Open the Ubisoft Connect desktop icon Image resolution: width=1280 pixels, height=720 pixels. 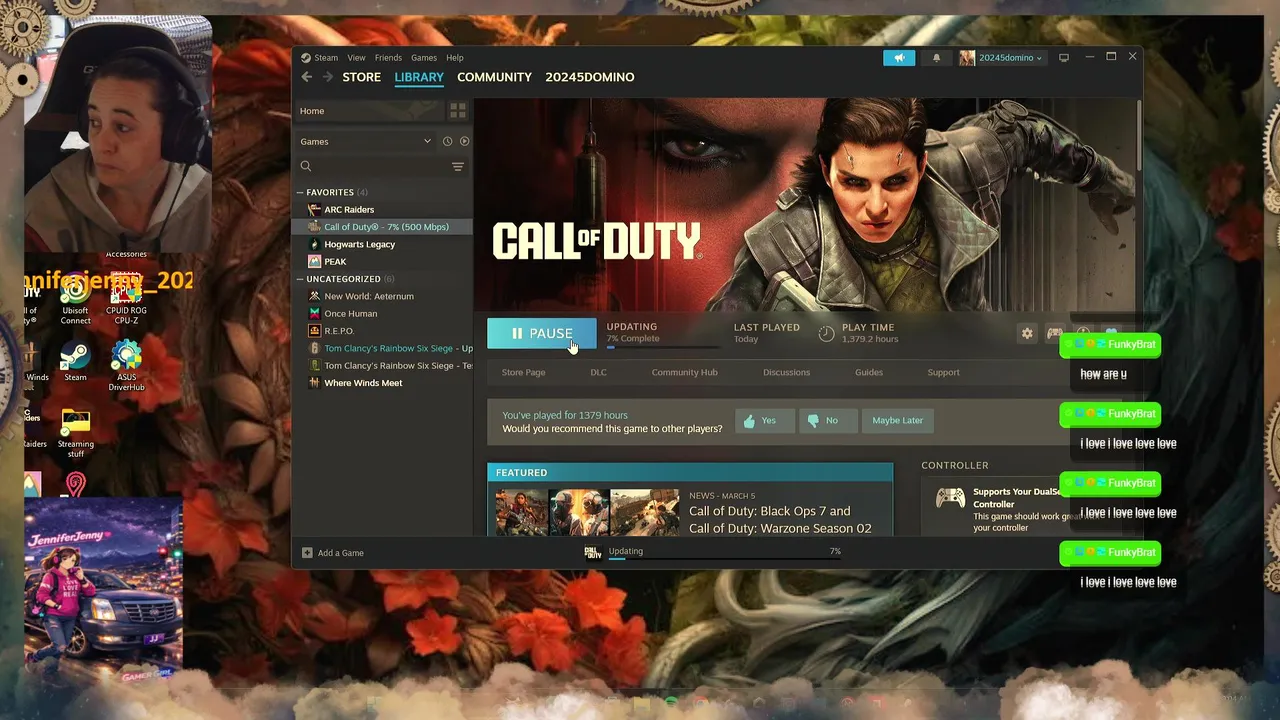75,299
